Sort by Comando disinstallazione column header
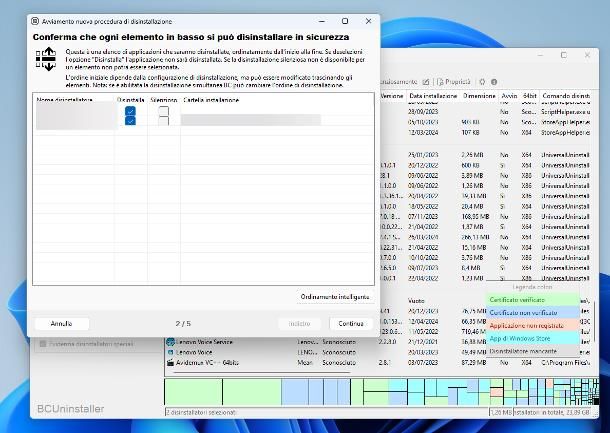This screenshot has width=610, height=433. tap(565, 96)
